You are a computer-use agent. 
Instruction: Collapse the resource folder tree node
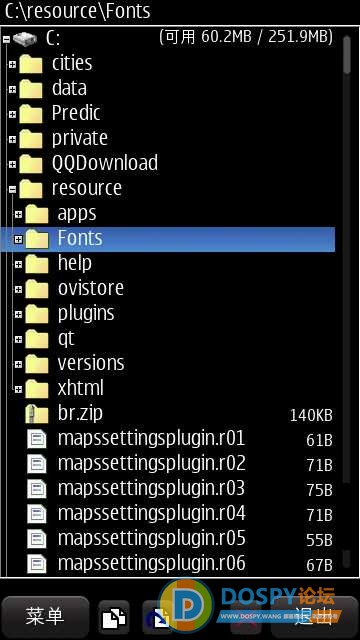[12, 189]
